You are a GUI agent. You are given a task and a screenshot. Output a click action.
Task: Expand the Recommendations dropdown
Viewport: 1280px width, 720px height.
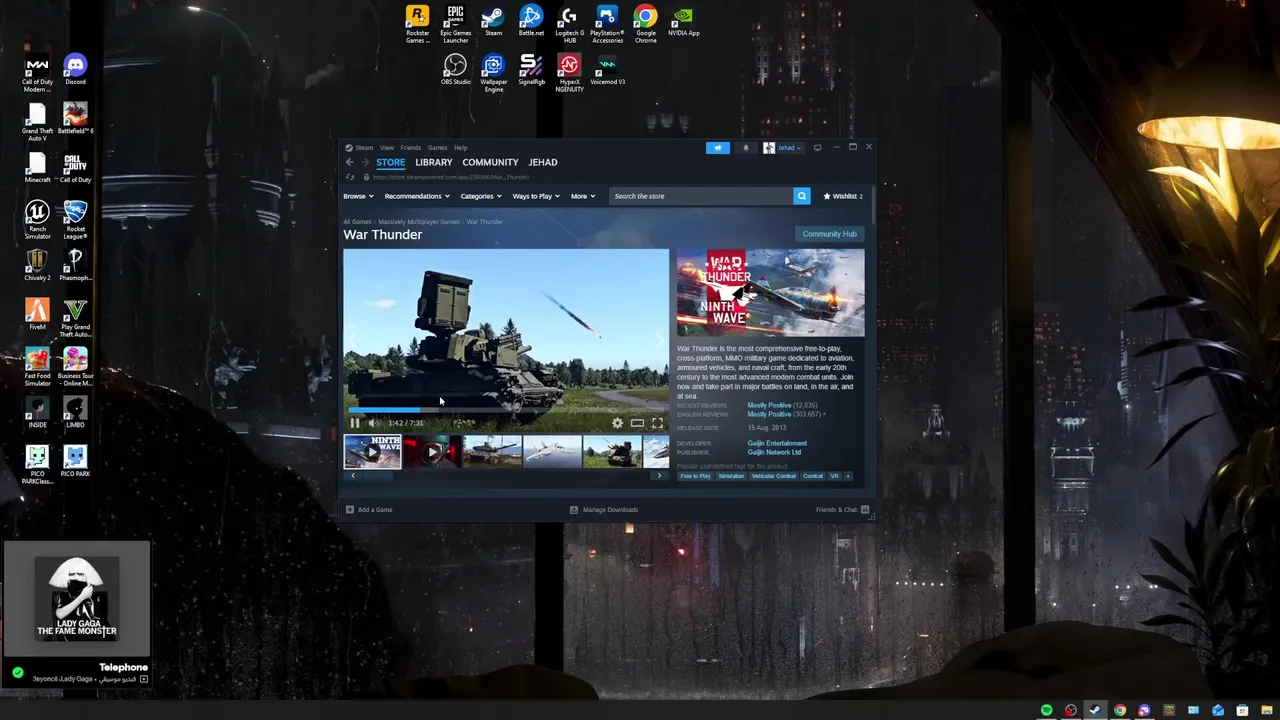[x=417, y=196]
